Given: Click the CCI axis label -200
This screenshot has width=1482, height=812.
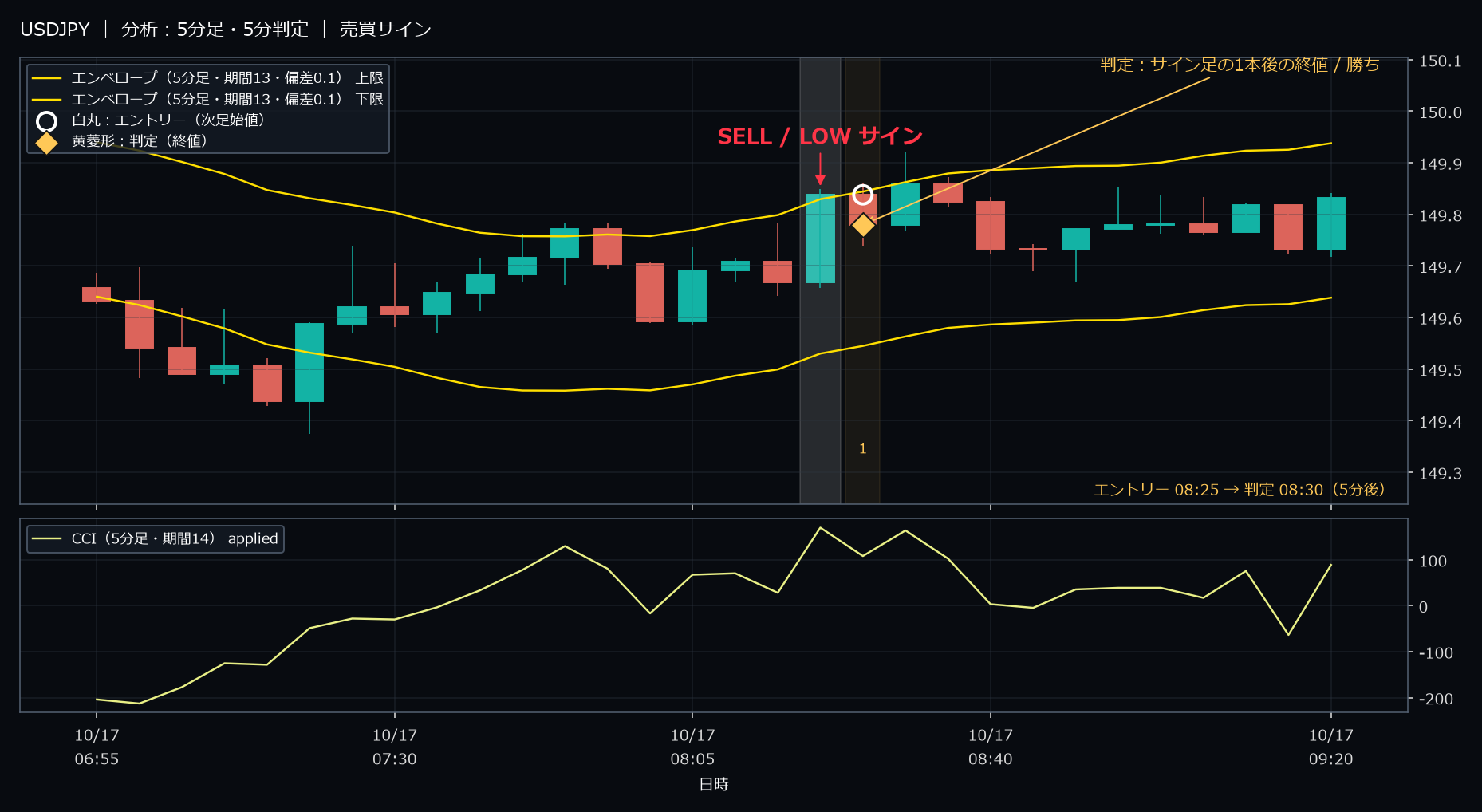Looking at the screenshot, I should [1436, 699].
